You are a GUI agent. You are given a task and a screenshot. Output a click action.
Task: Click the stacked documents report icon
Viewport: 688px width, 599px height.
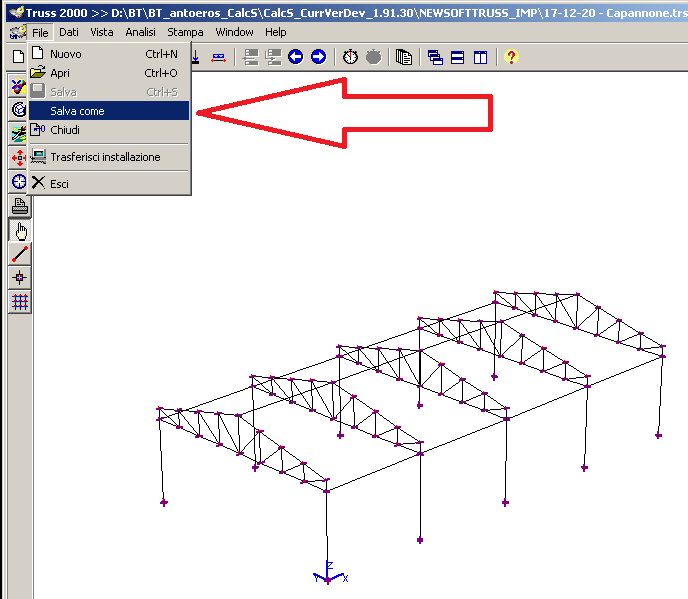(x=404, y=57)
